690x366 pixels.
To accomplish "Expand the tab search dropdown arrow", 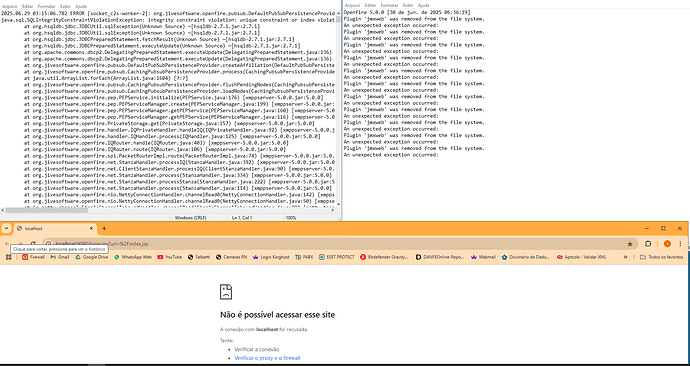I will coord(6,228).
